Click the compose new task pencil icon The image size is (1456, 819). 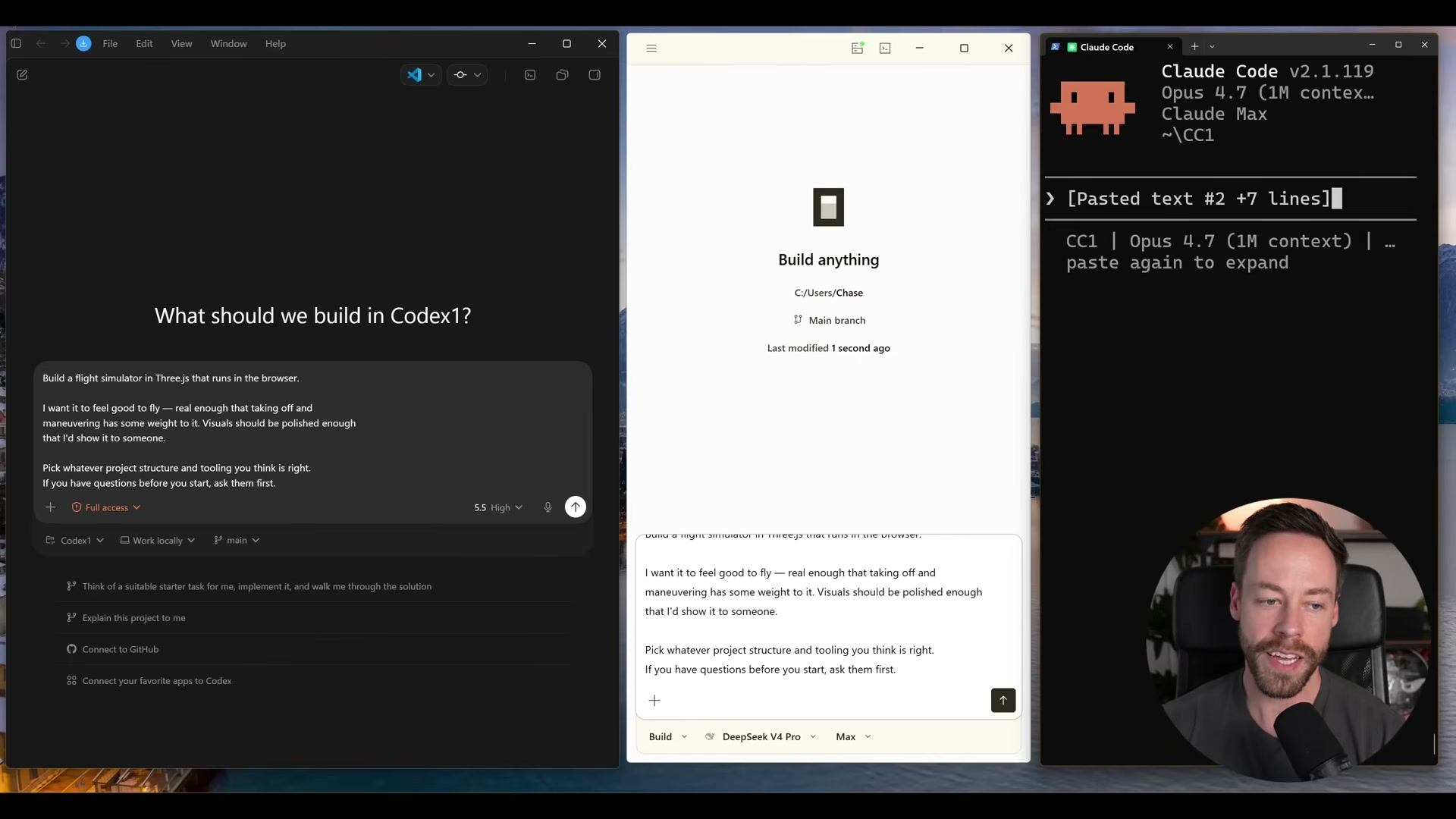(23, 74)
